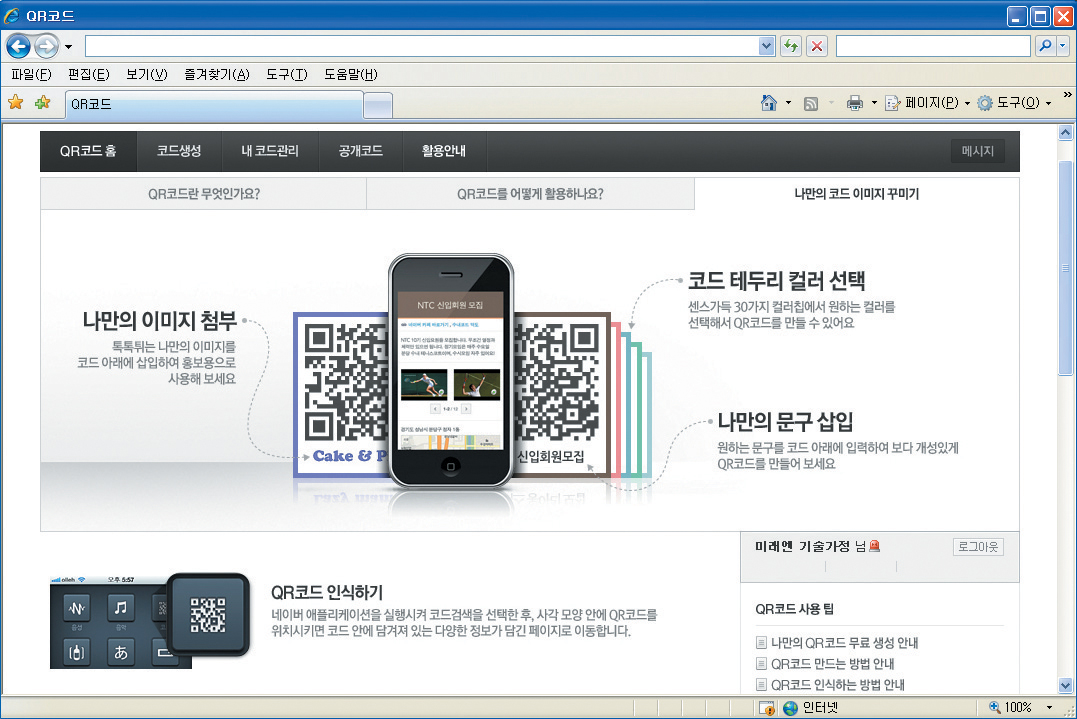Viewport: 1077px width, 719px height.
Task: Open the 파일(F) menu
Action: (31, 75)
